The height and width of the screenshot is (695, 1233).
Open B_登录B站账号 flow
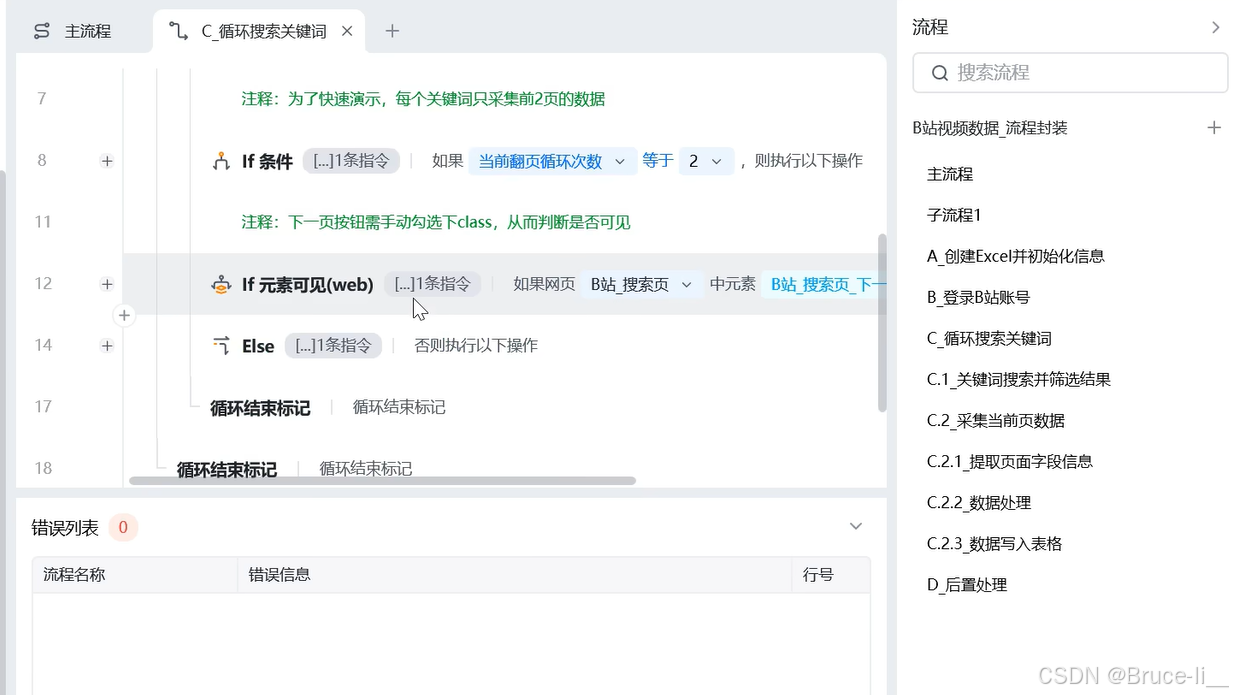tap(978, 297)
